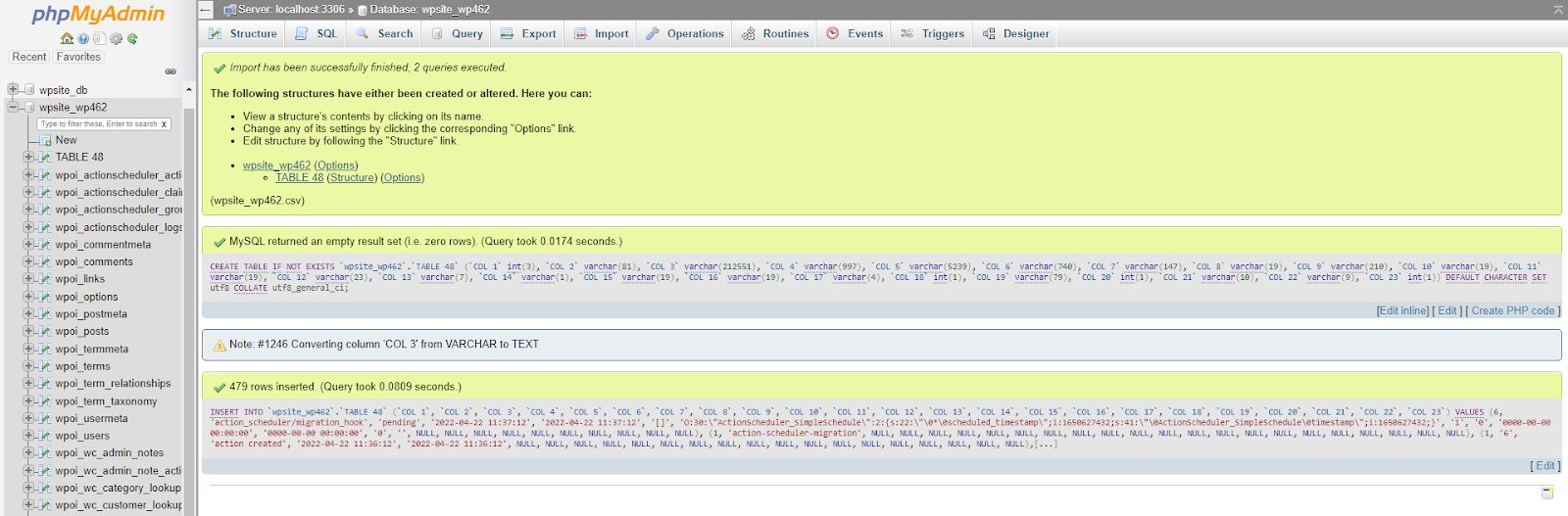The height and width of the screenshot is (516, 1568).
Task: Open the Export tab
Action: pyautogui.click(x=528, y=33)
